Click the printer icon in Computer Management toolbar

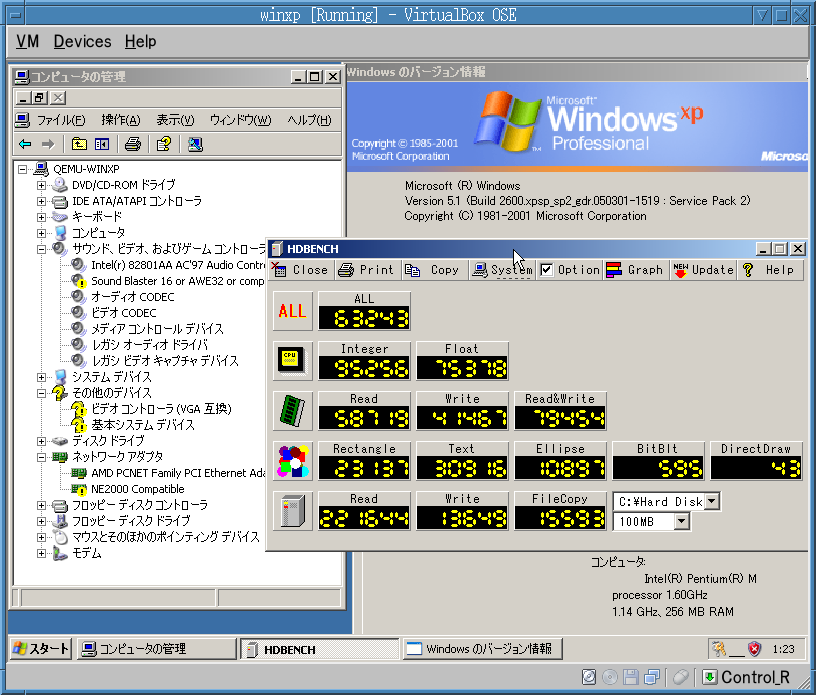click(x=133, y=144)
